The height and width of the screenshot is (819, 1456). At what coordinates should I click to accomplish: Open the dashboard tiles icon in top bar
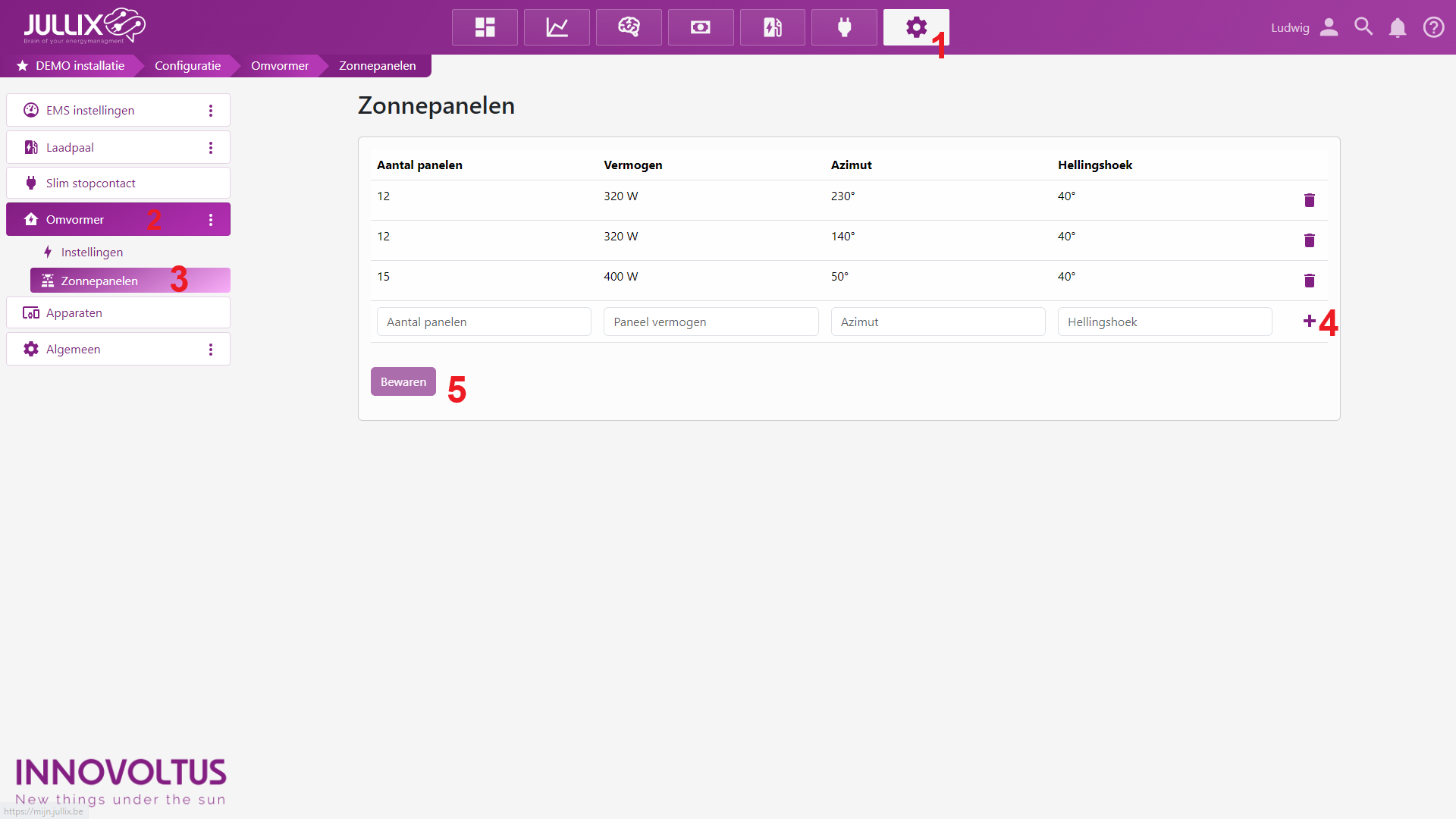(x=485, y=27)
